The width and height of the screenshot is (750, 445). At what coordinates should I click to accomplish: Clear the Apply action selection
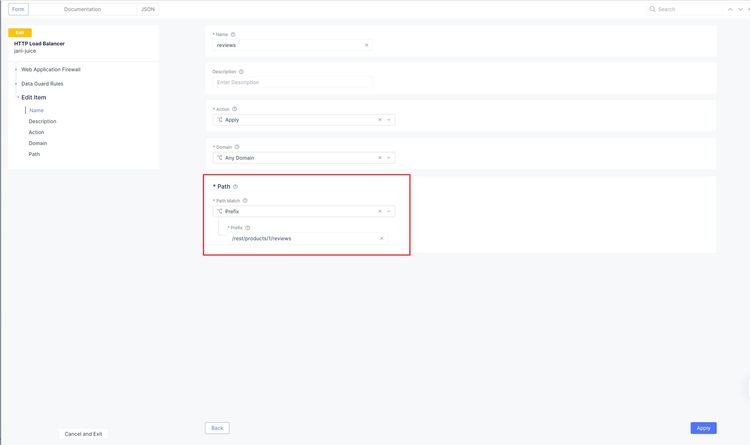(x=380, y=120)
